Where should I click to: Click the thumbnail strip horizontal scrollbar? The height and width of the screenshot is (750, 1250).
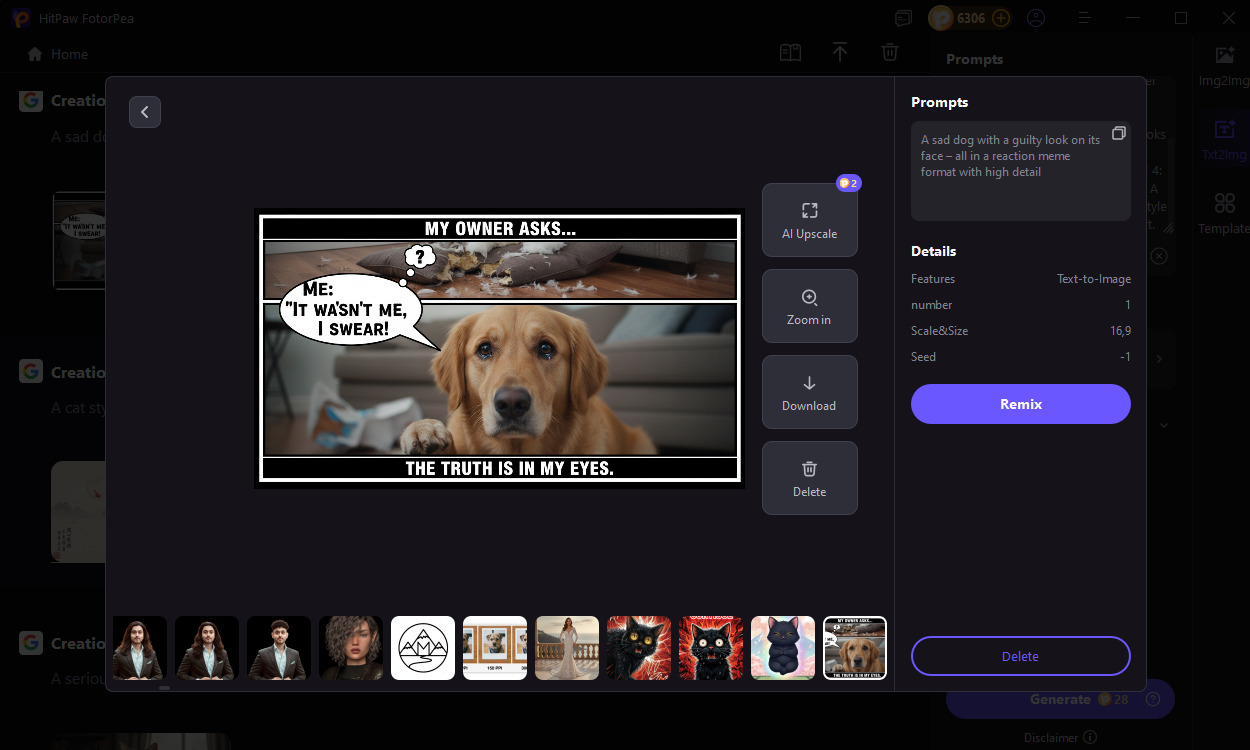164,688
